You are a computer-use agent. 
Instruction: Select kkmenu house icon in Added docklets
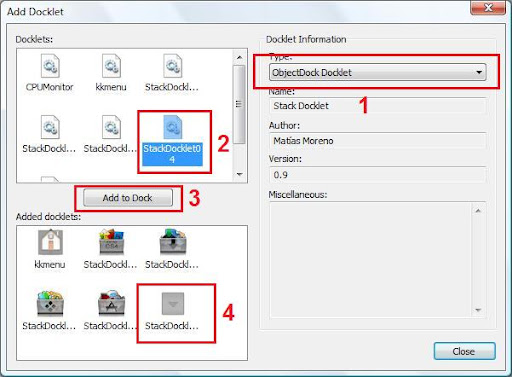(50, 249)
